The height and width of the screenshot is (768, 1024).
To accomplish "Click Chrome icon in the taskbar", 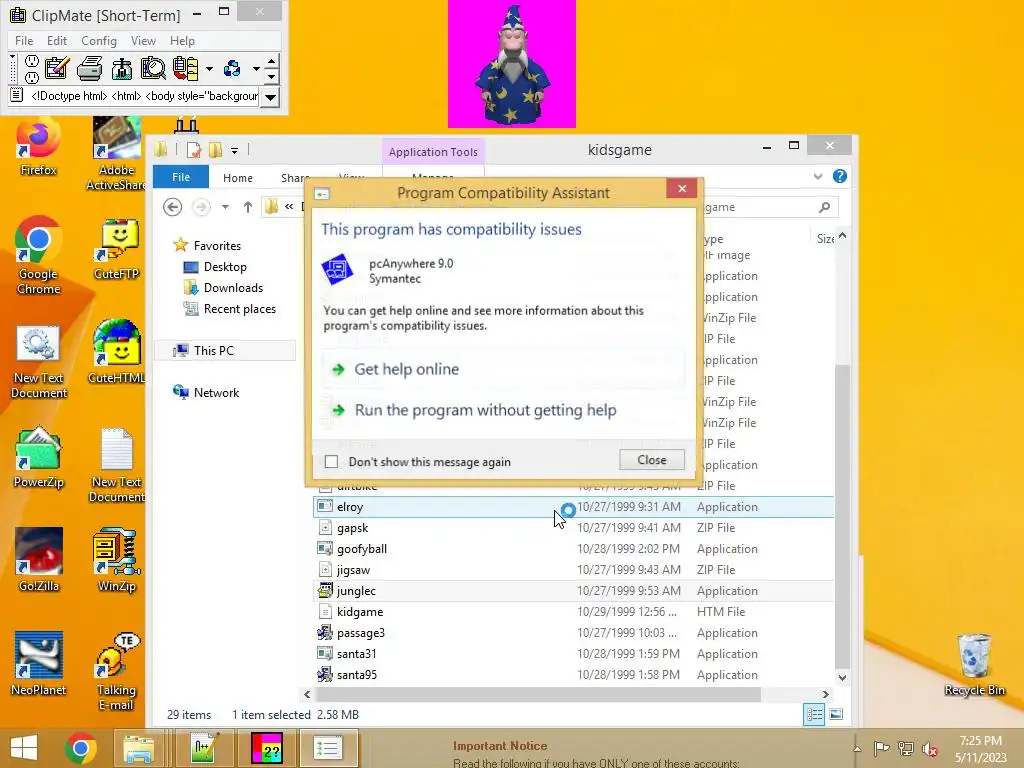I will coord(81,748).
